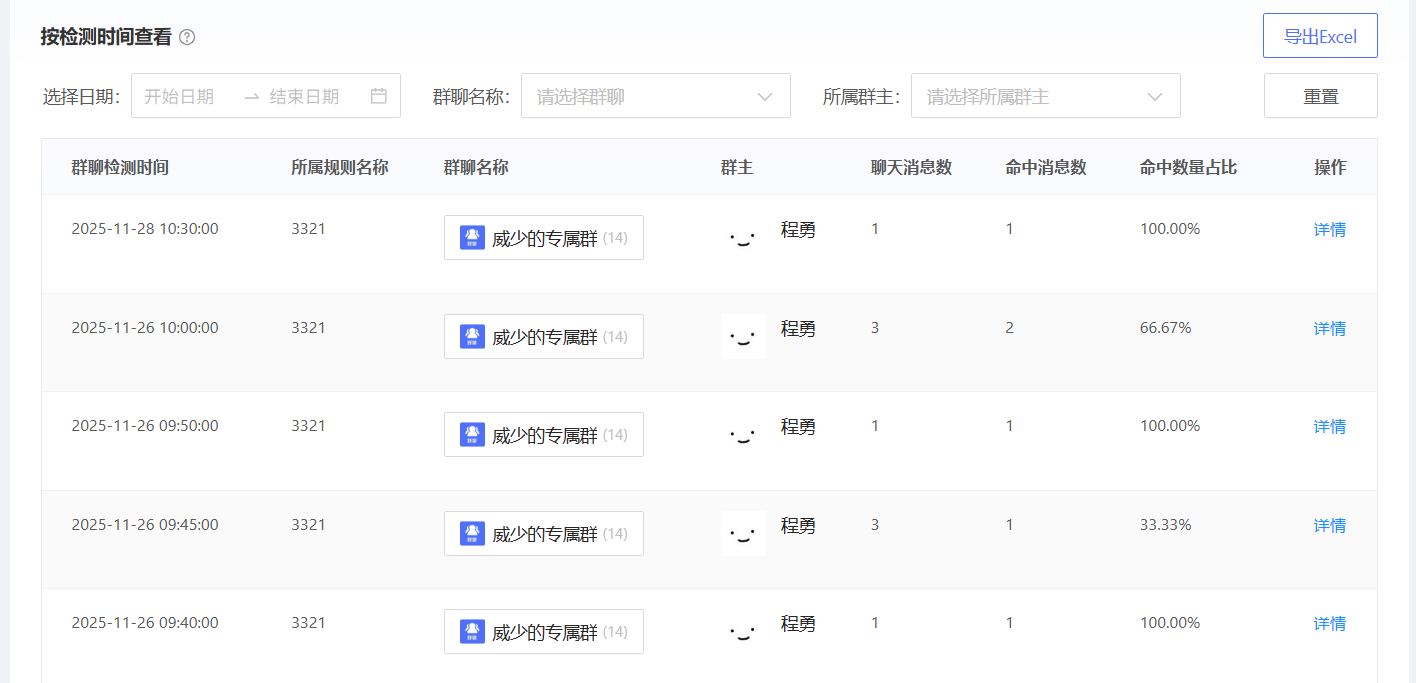This screenshot has height=683, width=1416.
Task: Click the 开始日期 start date field
Action: pyautogui.click(x=180, y=96)
